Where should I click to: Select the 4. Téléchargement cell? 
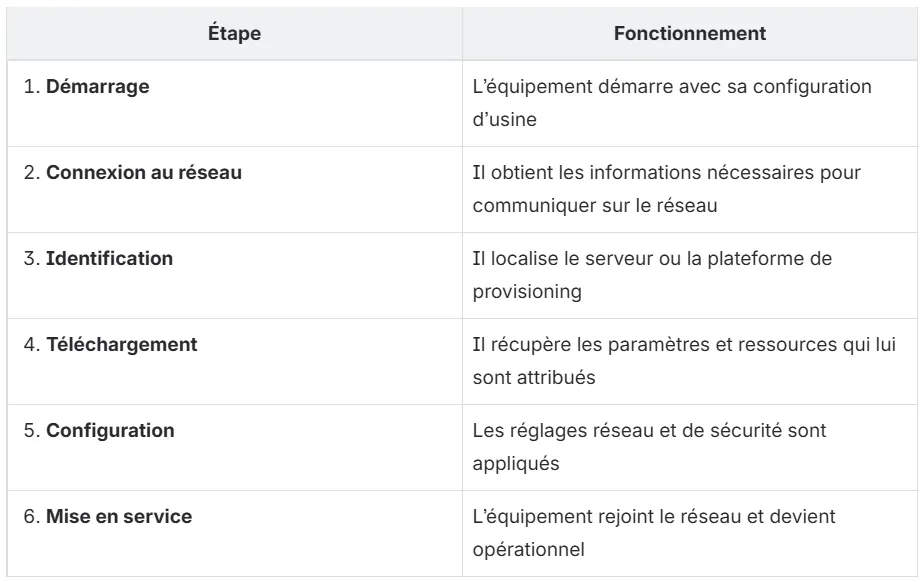click(235, 361)
